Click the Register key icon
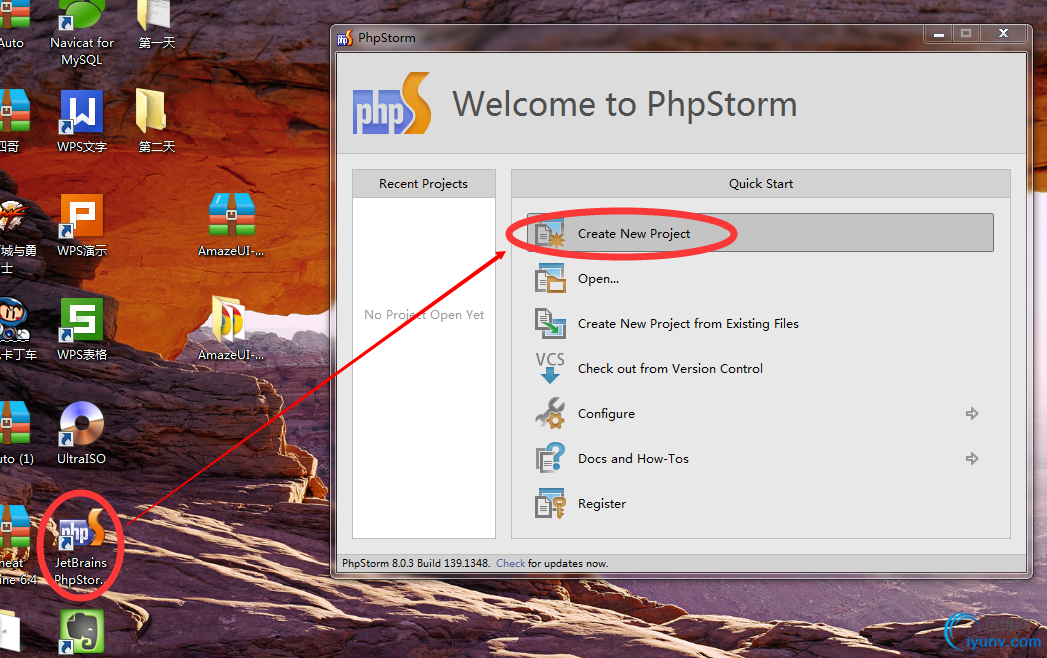 pyautogui.click(x=550, y=504)
